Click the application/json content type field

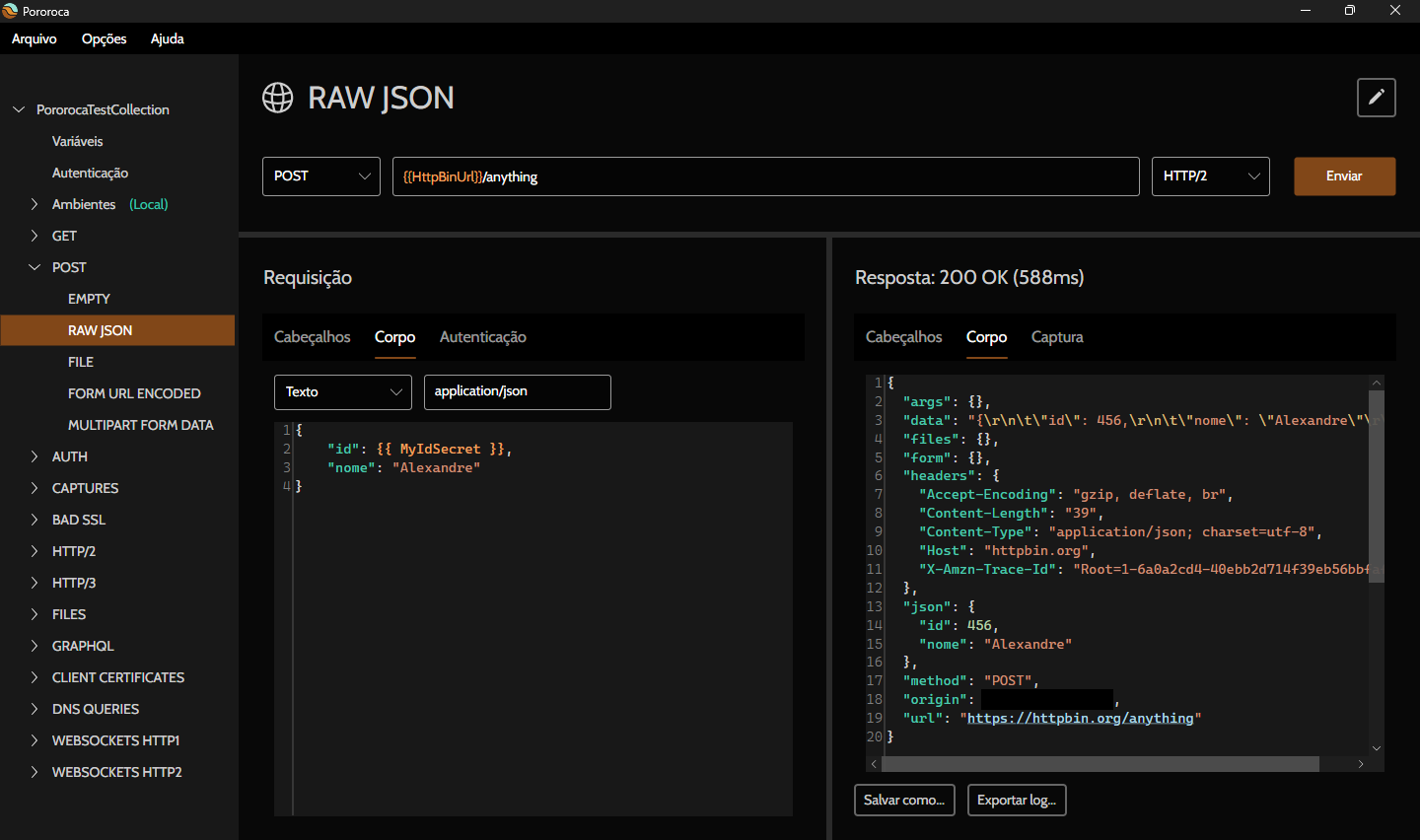[518, 391]
